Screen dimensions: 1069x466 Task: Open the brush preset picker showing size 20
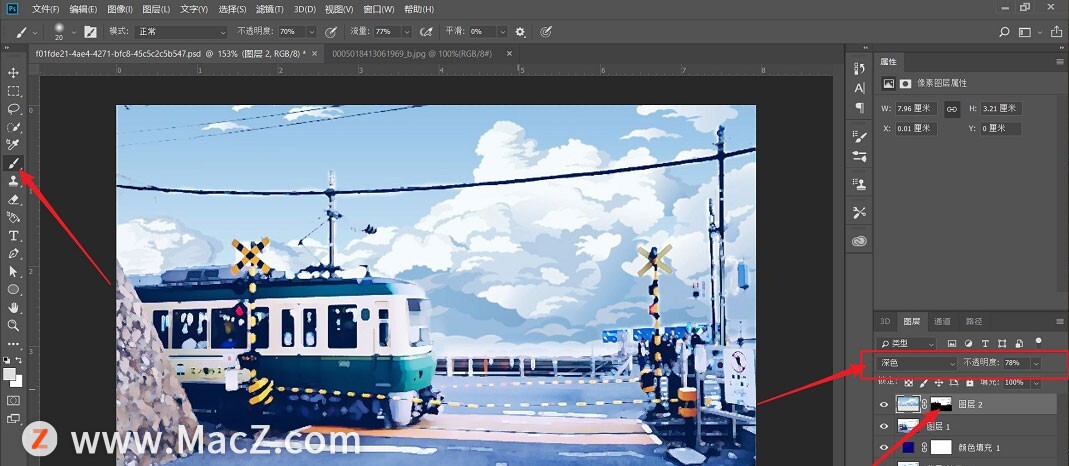tap(63, 31)
